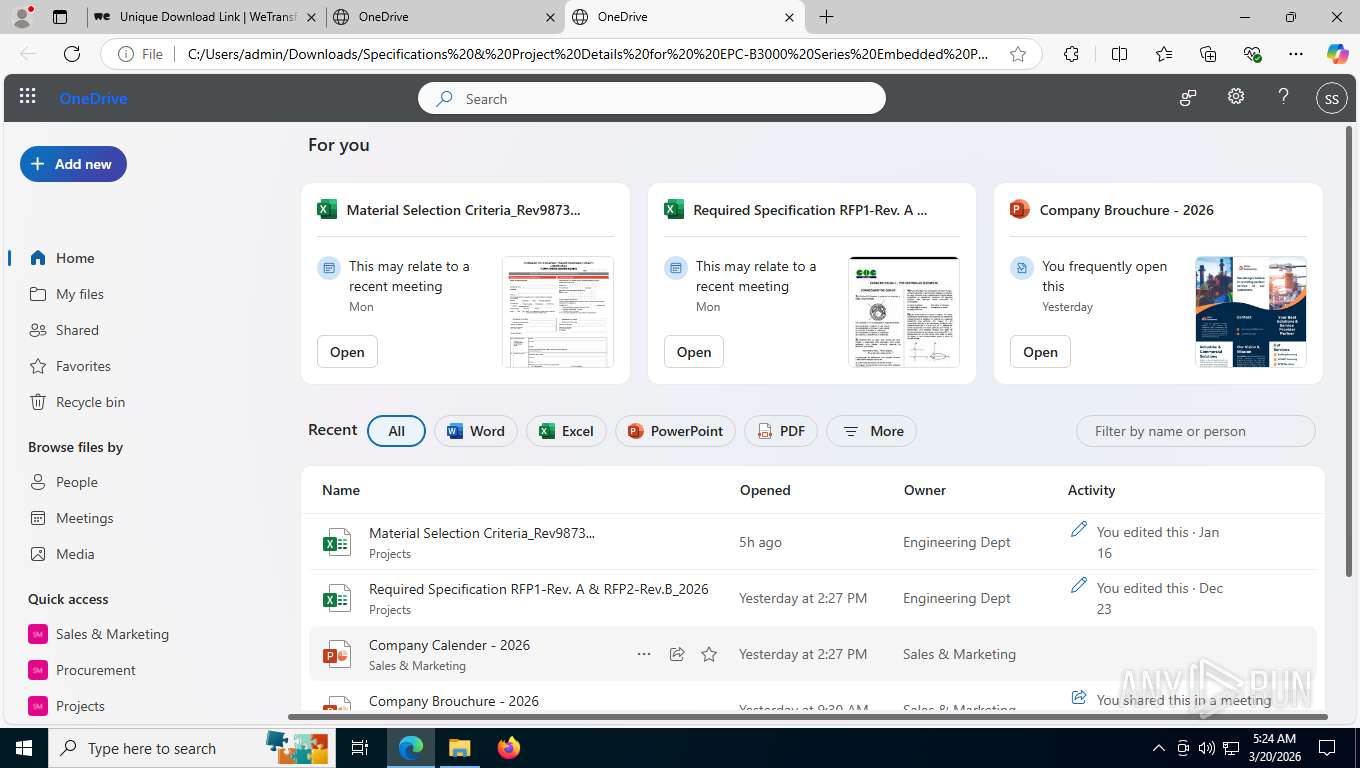
Task: Open browser Favorites list icon
Action: click(x=1164, y=54)
